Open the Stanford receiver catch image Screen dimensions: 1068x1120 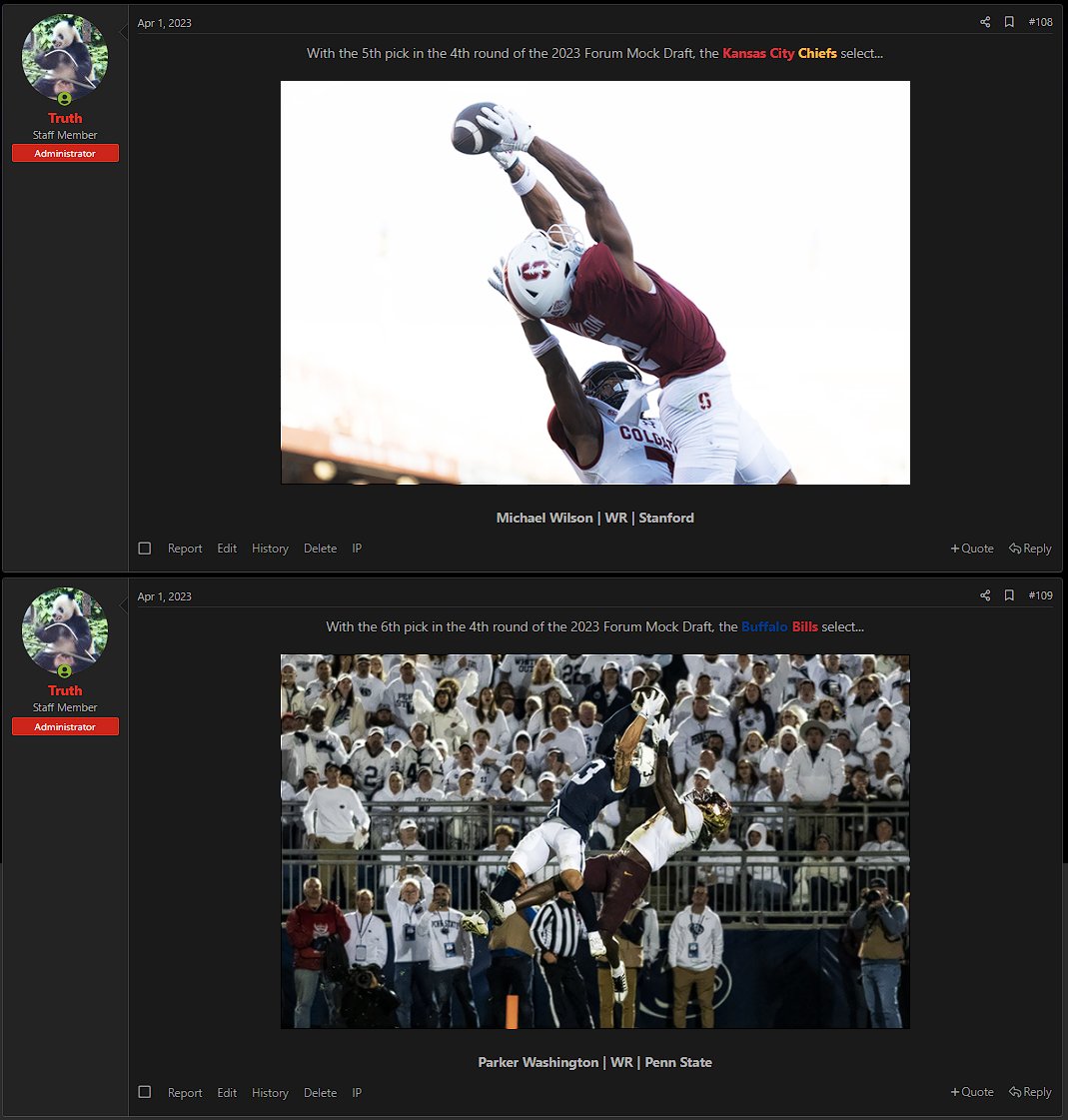595,282
